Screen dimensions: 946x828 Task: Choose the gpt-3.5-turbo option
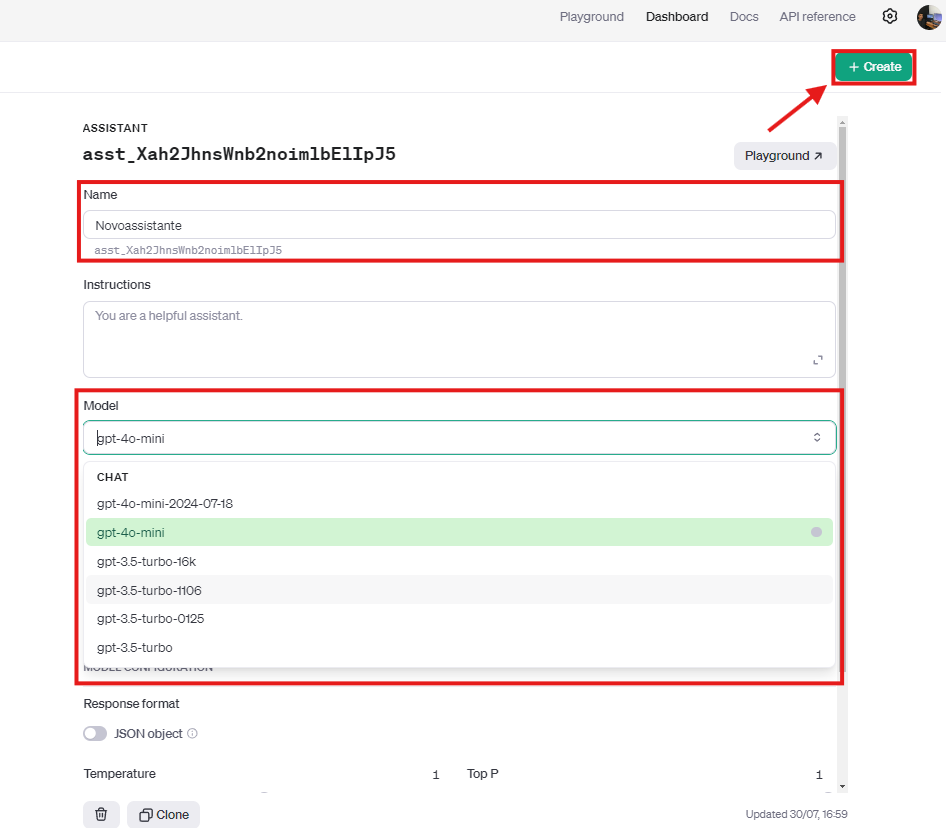(x=134, y=647)
